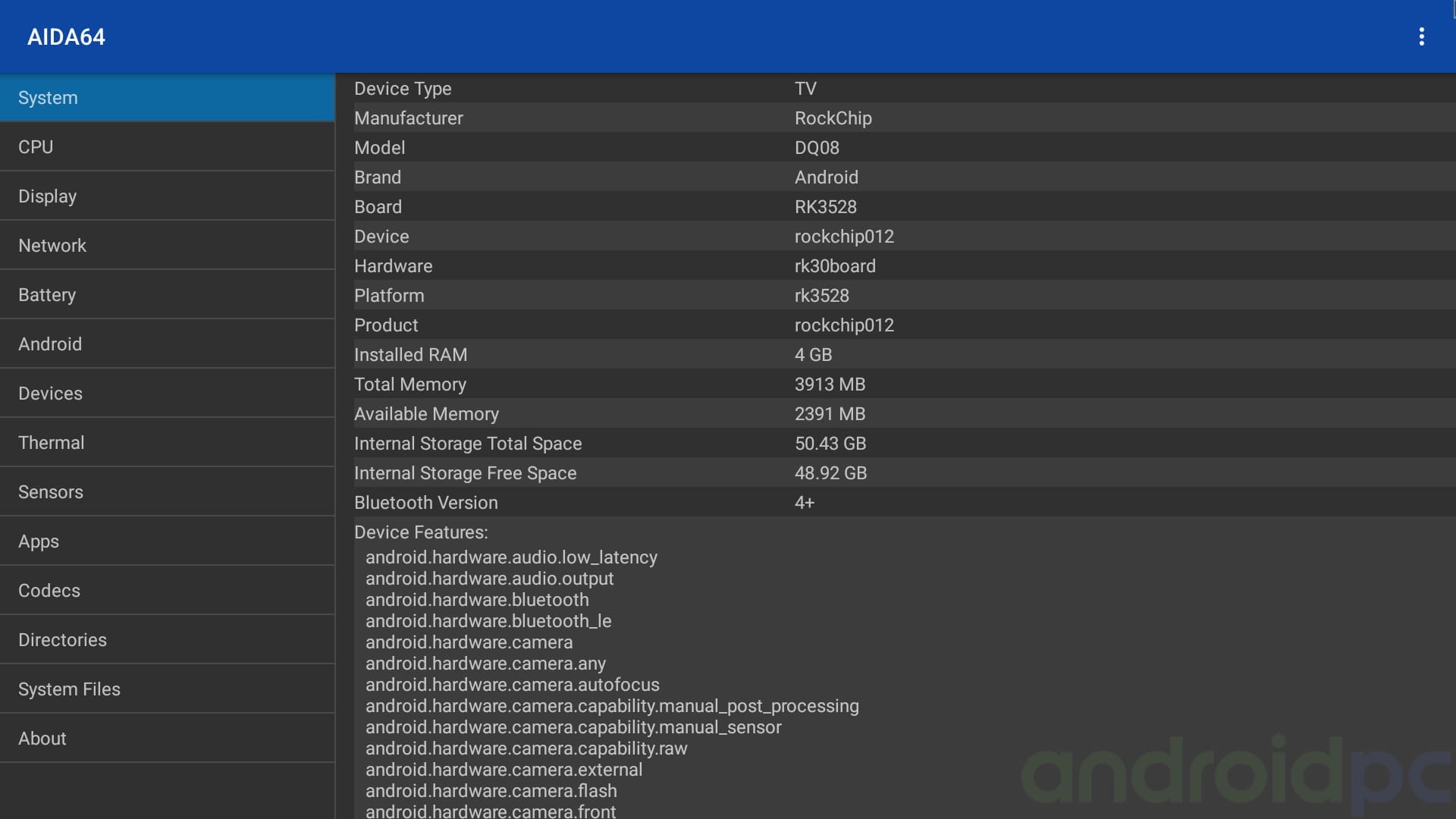Select the Bluetooth Version row
This screenshot has height=819, width=1456.
click(895, 503)
